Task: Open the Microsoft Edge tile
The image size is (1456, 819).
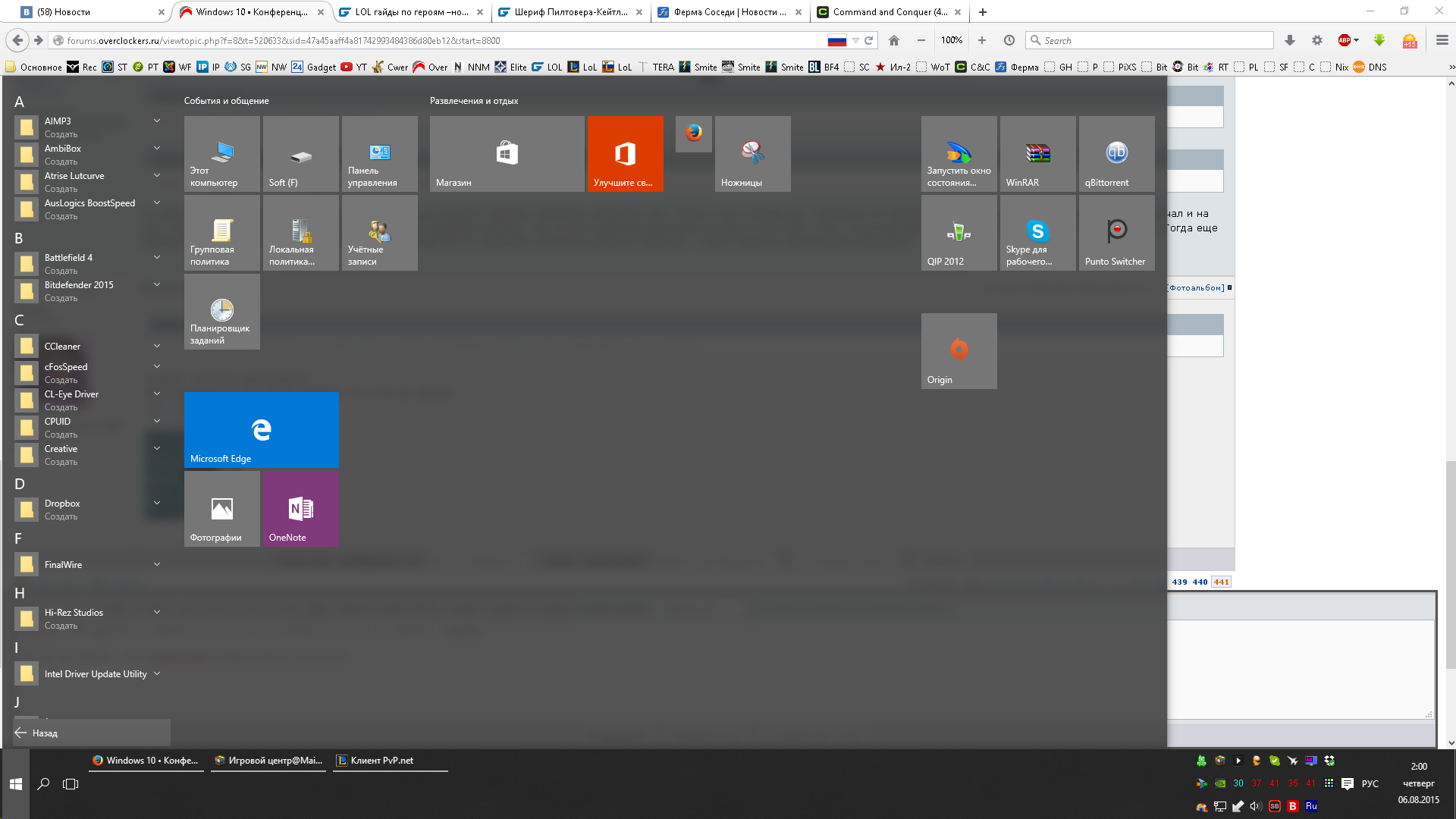Action: 261,429
